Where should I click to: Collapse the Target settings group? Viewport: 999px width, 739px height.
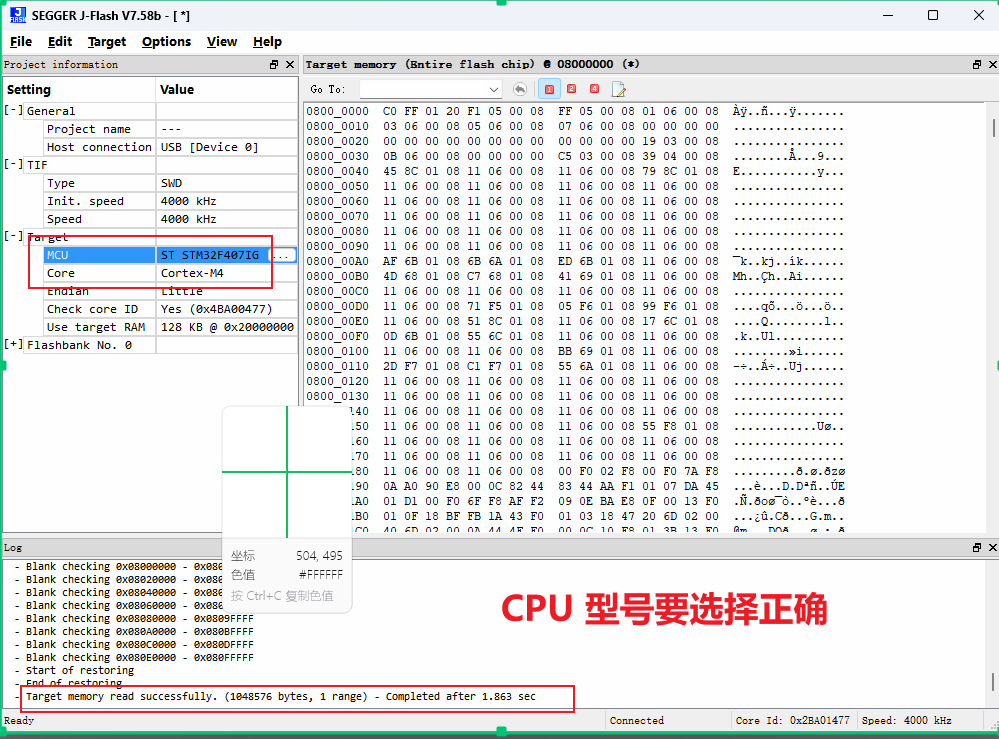pyautogui.click(x=13, y=236)
